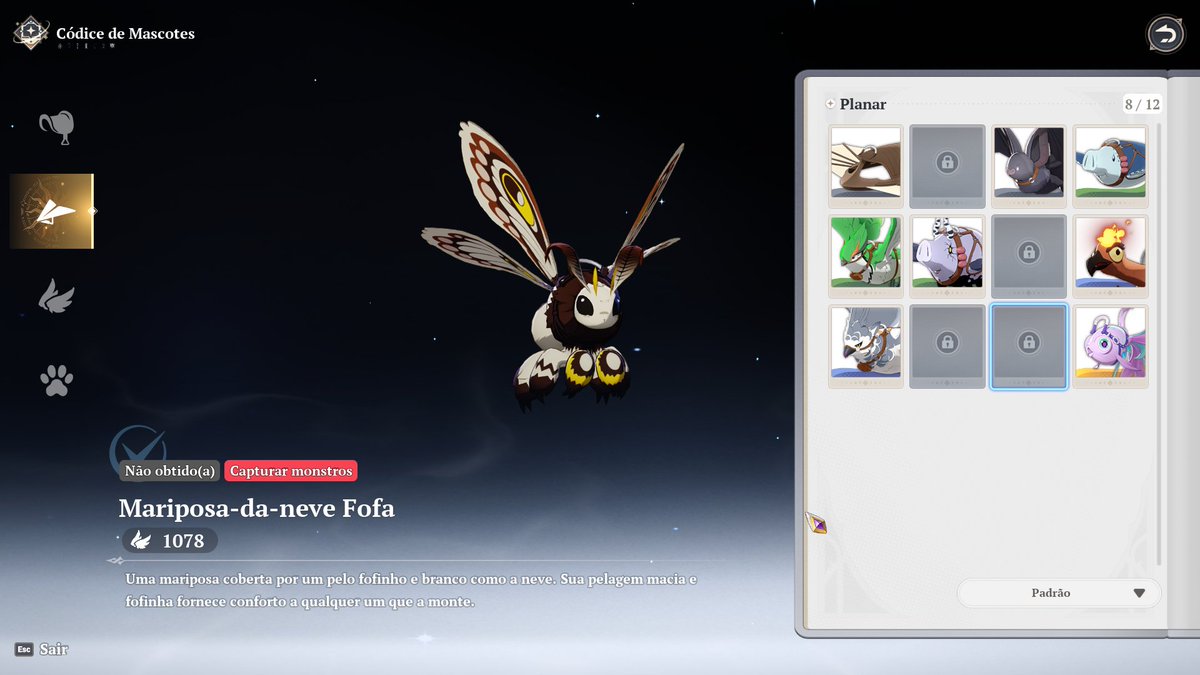The height and width of the screenshot is (675, 1200).
Task: Open the topmost sidebar category icon
Action: [x=56, y=127]
